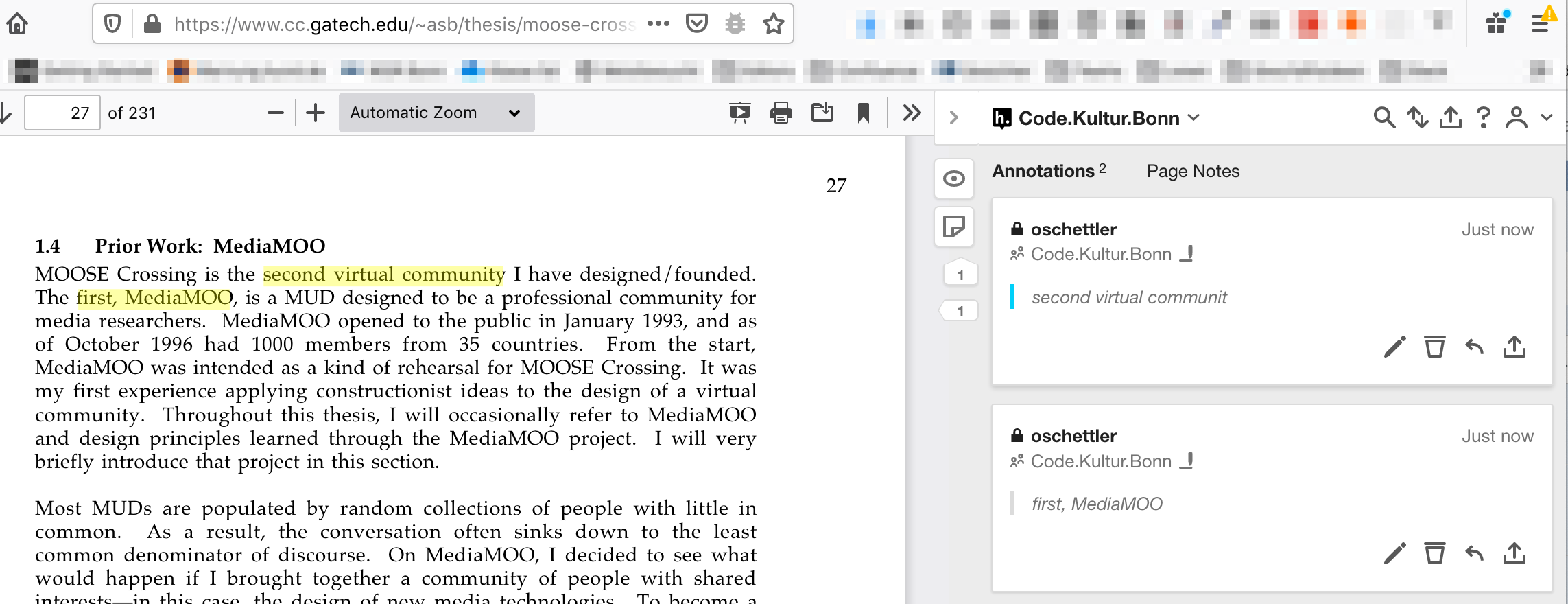This screenshot has height=604, width=1568.
Task: Open Hypothesis help question mark
Action: click(1483, 118)
